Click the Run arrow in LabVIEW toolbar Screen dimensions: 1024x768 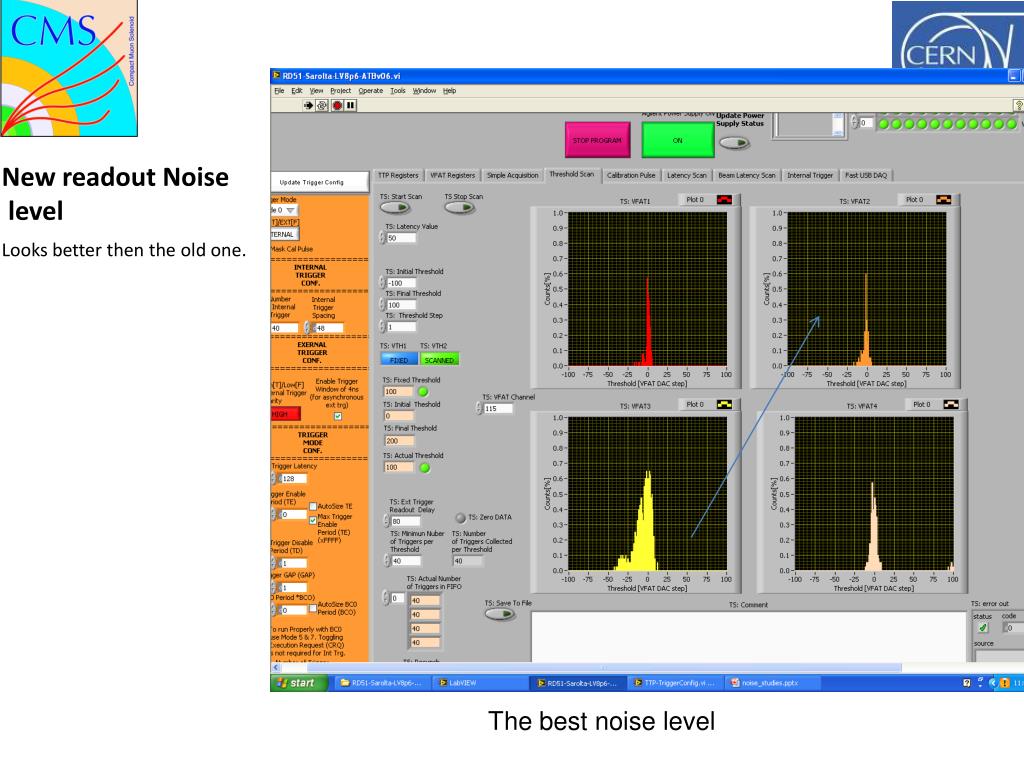[308, 105]
